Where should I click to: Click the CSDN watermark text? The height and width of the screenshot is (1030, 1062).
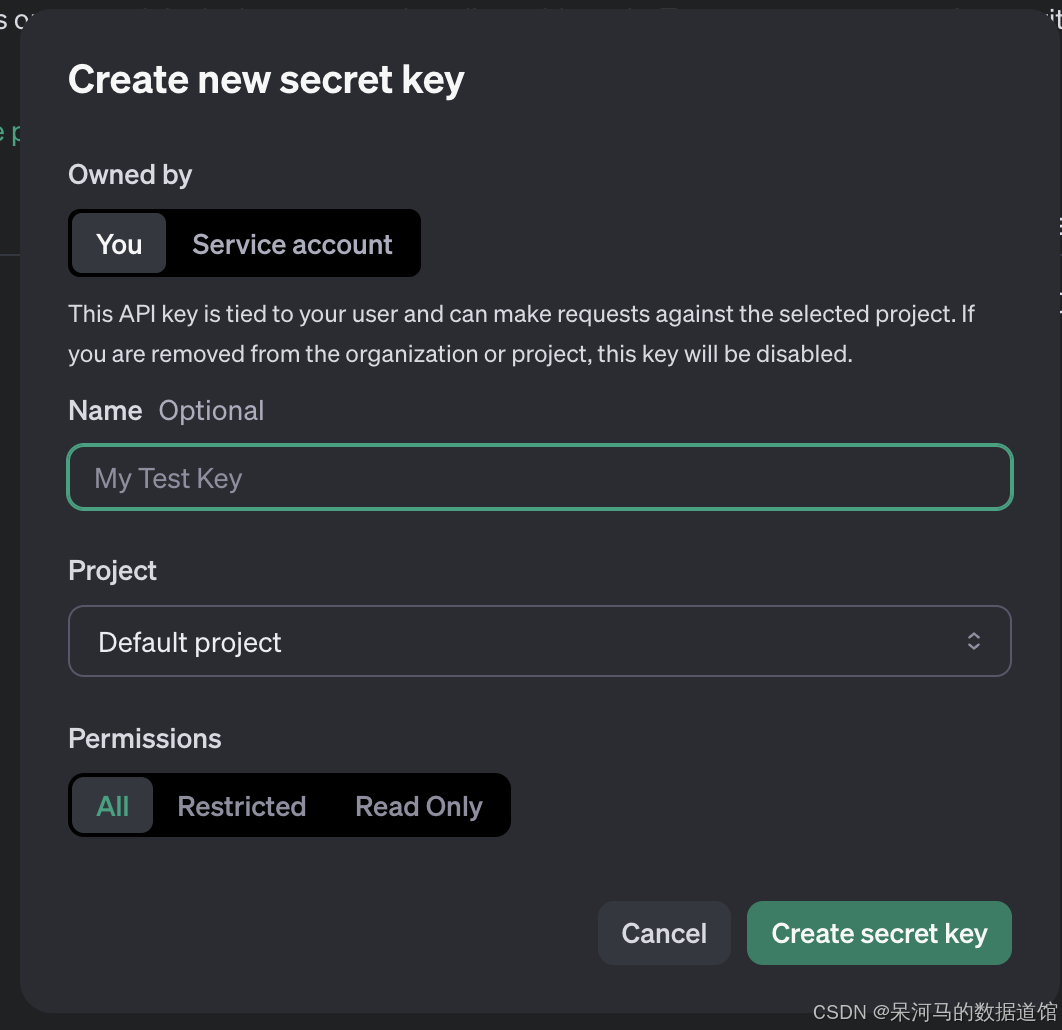coord(934,1012)
